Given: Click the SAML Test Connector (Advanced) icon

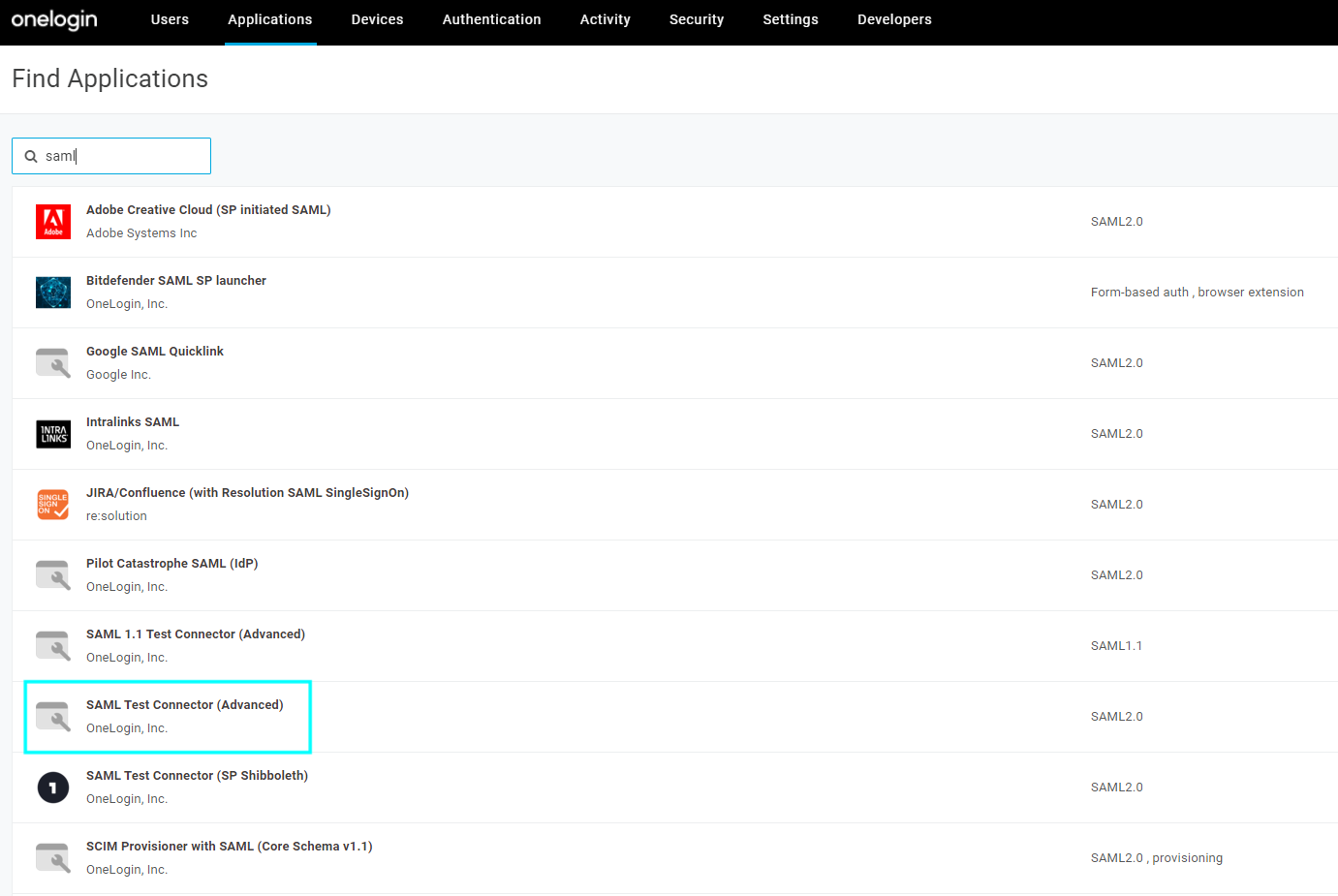Looking at the screenshot, I should 53,717.
